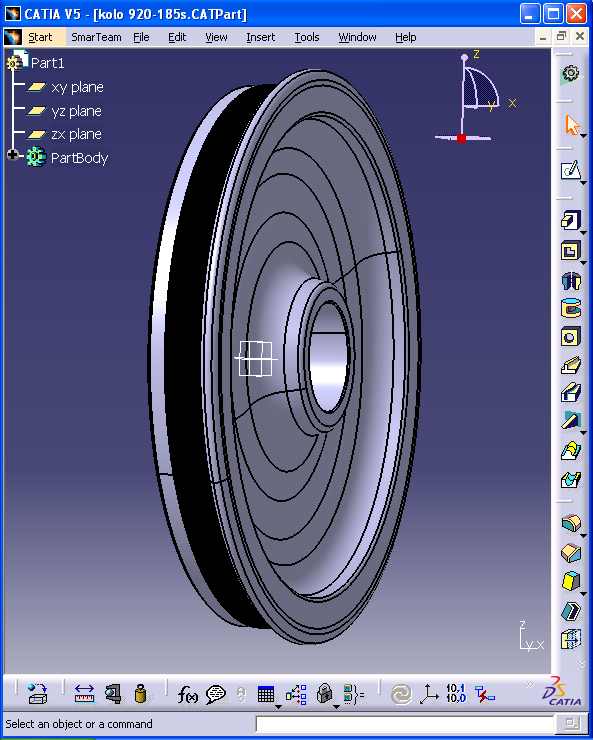The image size is (593, 740).
Task: Open the Select tool flyout arrow
Action: point(584,136)
